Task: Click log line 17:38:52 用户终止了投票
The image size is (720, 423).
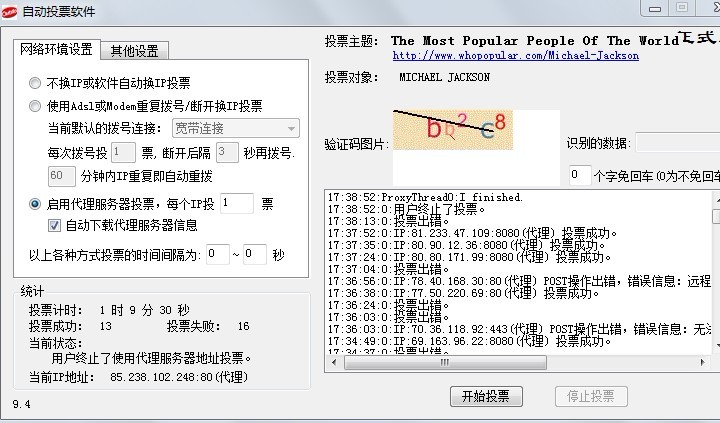Action: (406, 209)
